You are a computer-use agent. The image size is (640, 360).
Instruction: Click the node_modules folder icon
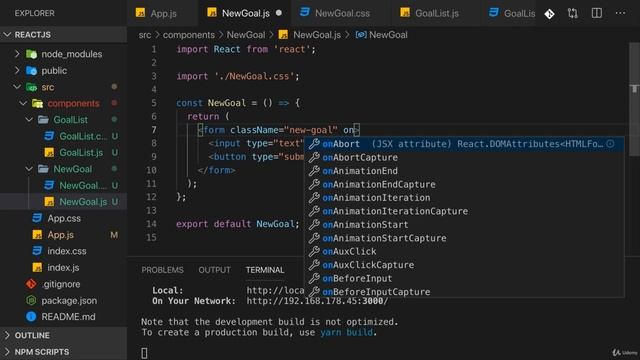point(31,54)
